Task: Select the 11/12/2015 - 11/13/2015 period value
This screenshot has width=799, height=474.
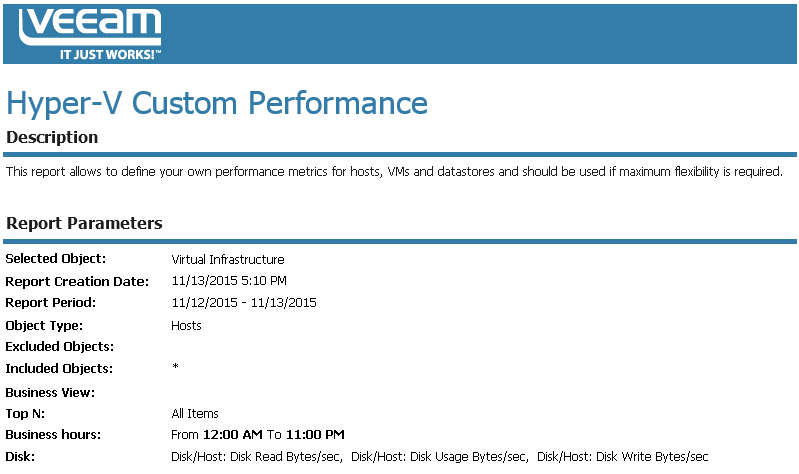Action: [244, 303]
